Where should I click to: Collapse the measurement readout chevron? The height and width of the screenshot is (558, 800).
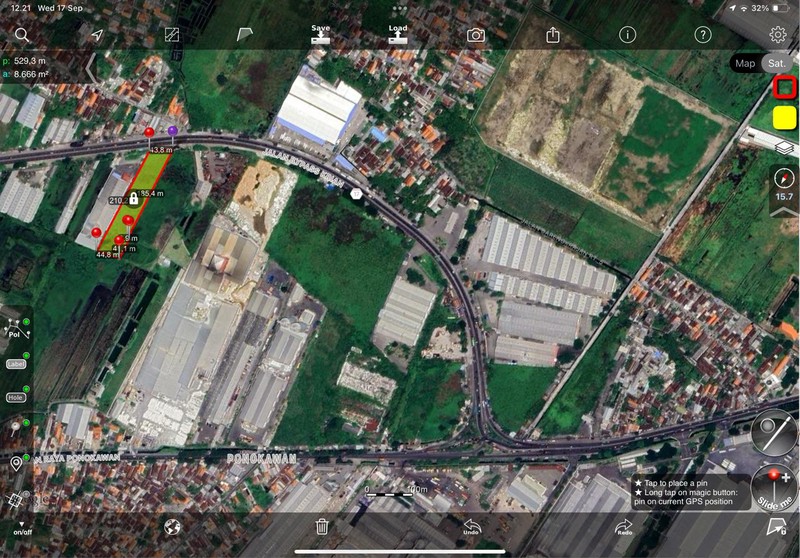coord(91,67)
